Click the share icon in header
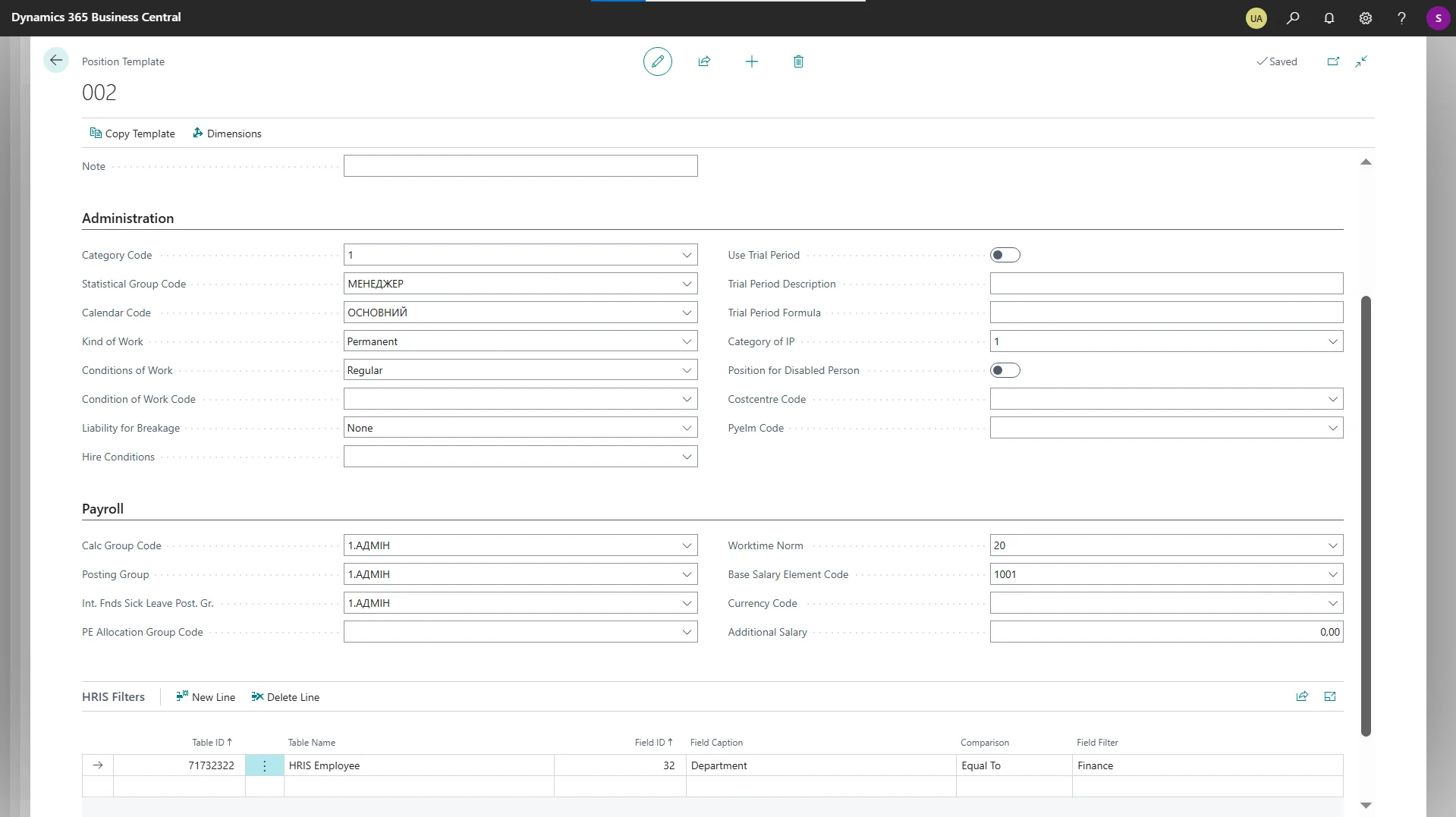 pos(704,61)
